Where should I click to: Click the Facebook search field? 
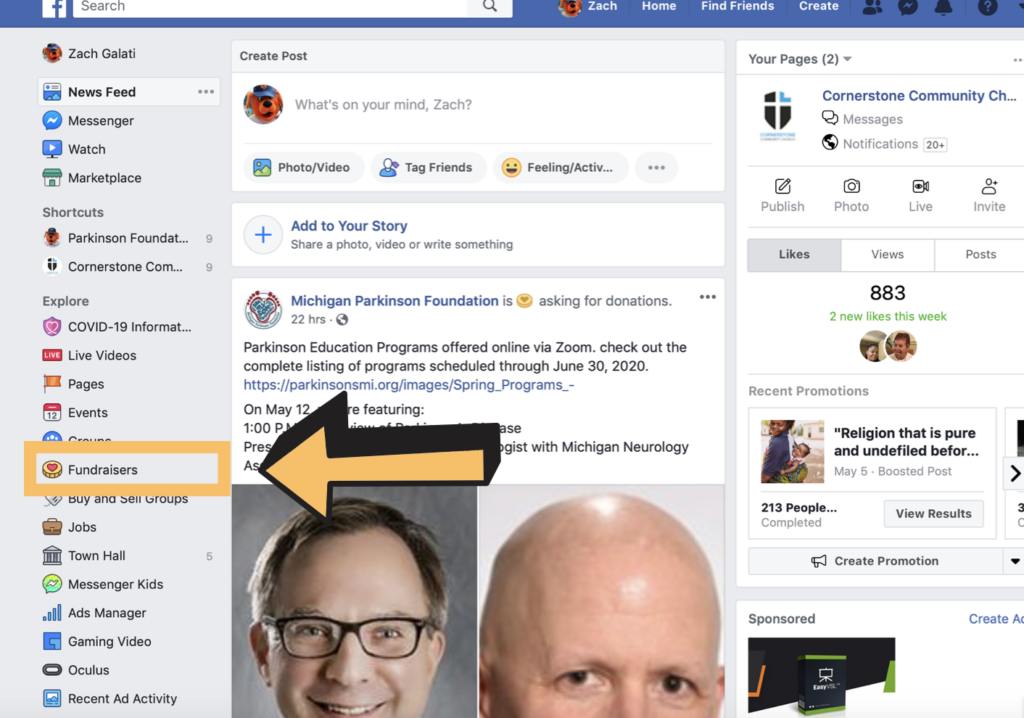[x=270, y=7]
